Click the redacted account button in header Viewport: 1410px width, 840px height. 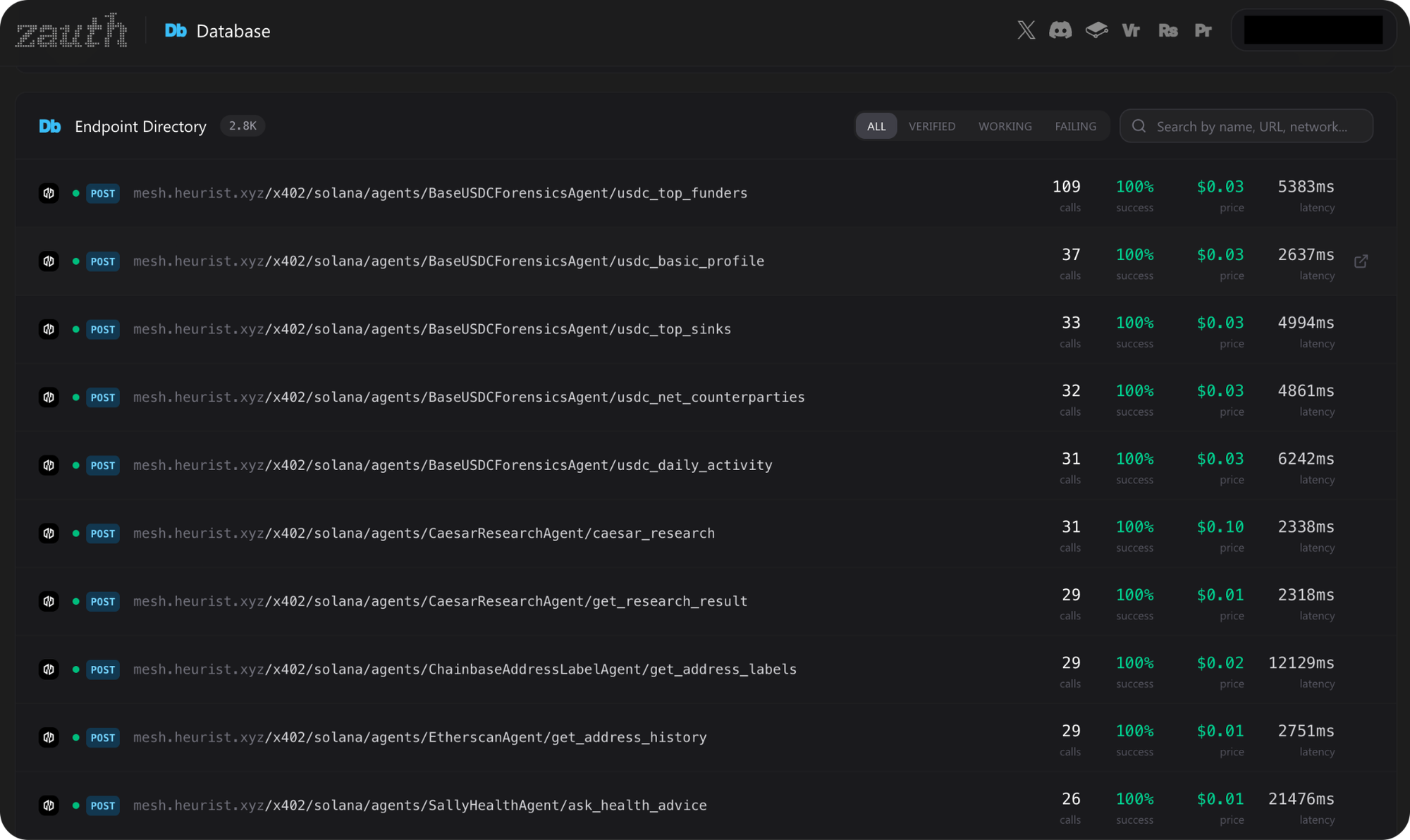(x=1313, y=30)
